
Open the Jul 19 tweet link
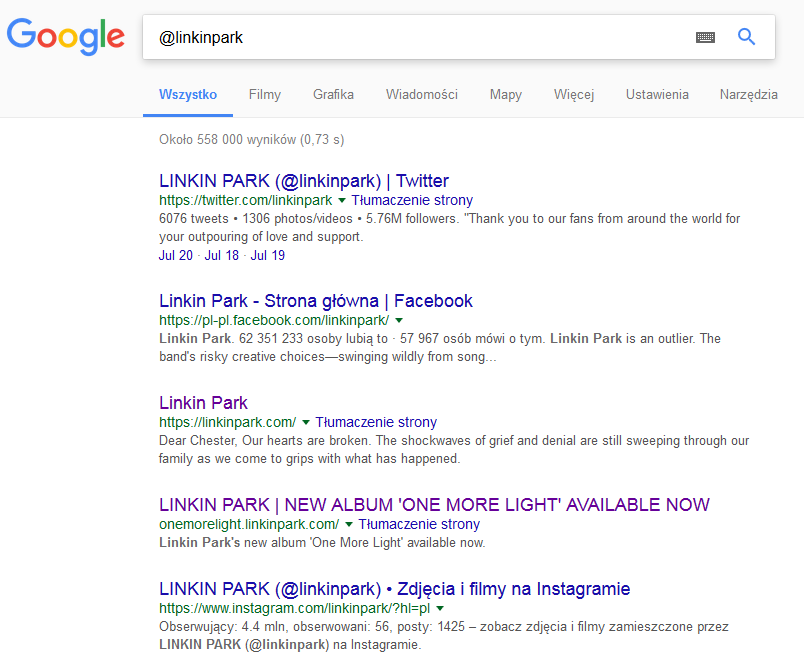[x=267, y=255]
